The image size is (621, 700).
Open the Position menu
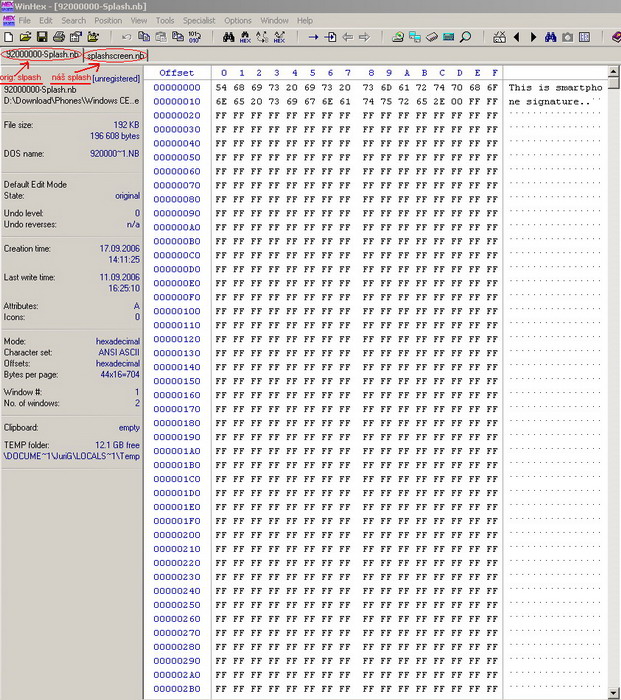click(x=108, y=21)
